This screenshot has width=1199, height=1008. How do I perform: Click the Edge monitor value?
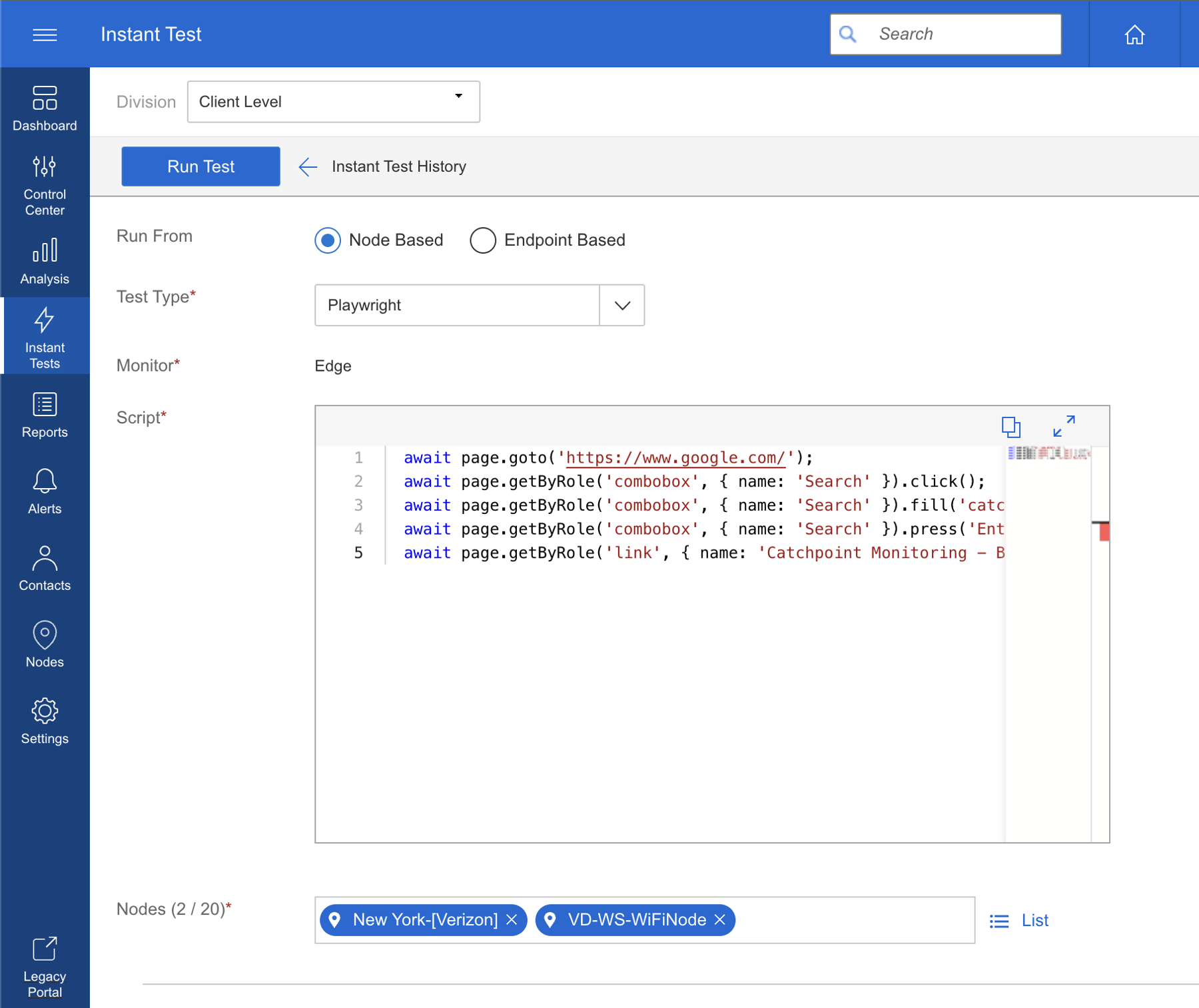(333, 366)
